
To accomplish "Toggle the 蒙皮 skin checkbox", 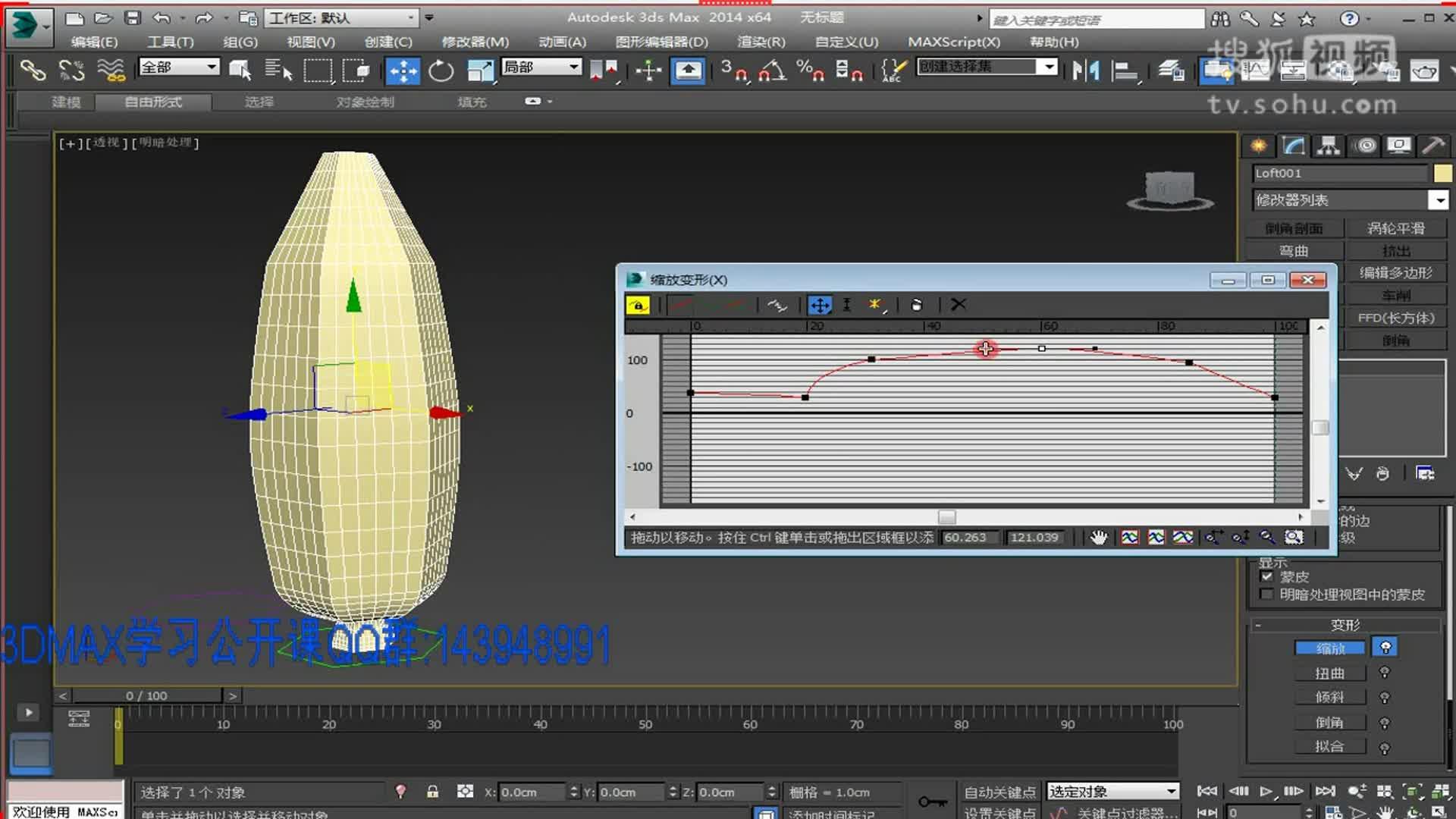I will [x=1266, y=576].
